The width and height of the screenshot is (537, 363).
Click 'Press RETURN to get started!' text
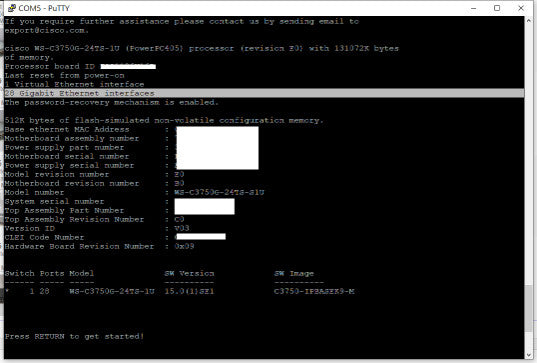(x=74, y=336)
